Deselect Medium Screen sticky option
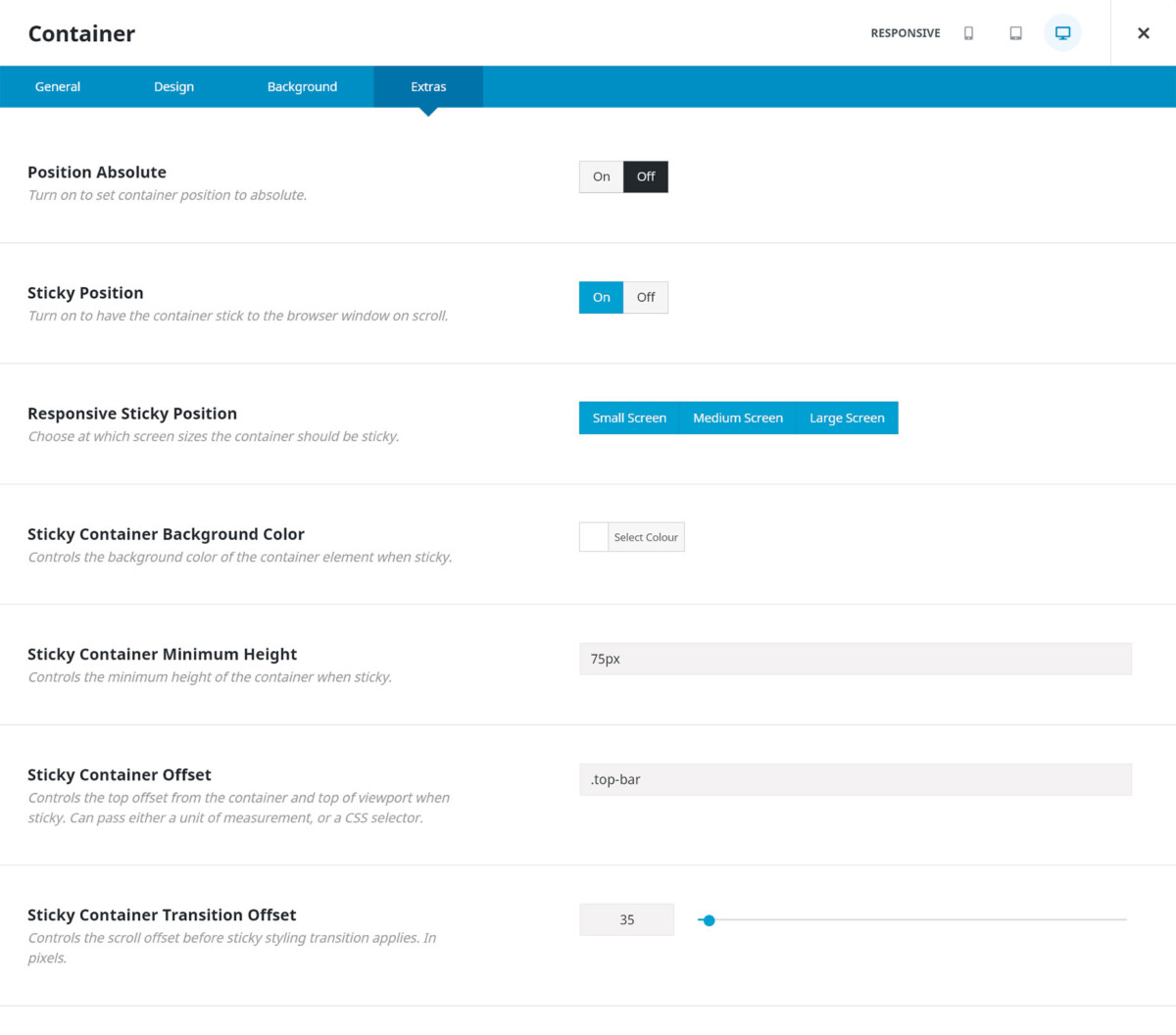 tap(738, 418)
